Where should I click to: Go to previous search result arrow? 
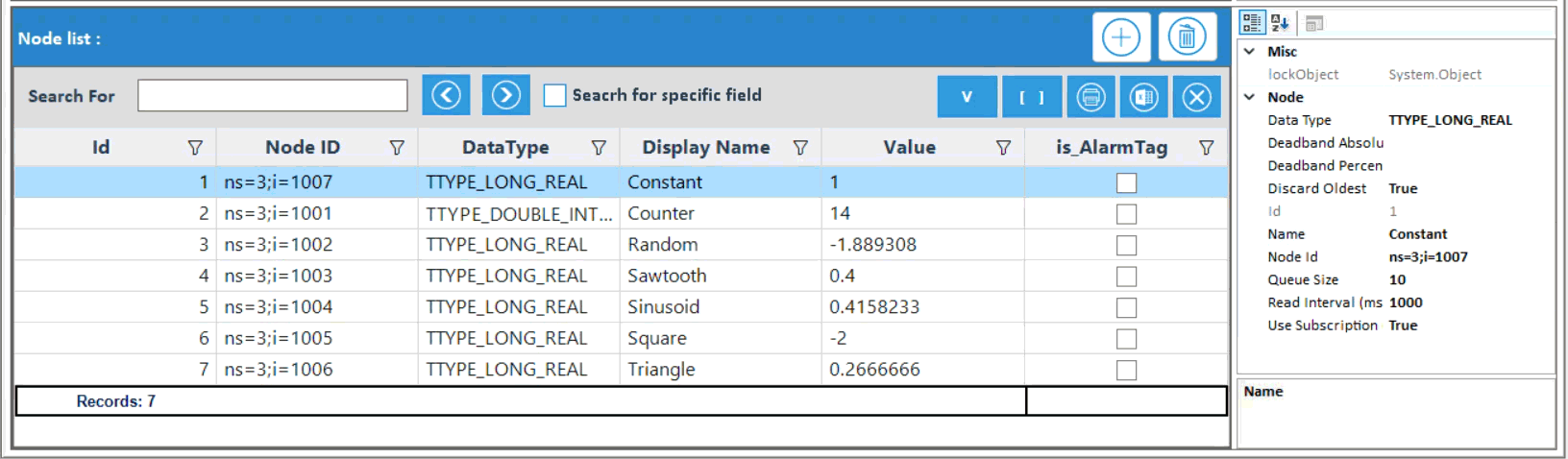446,95
